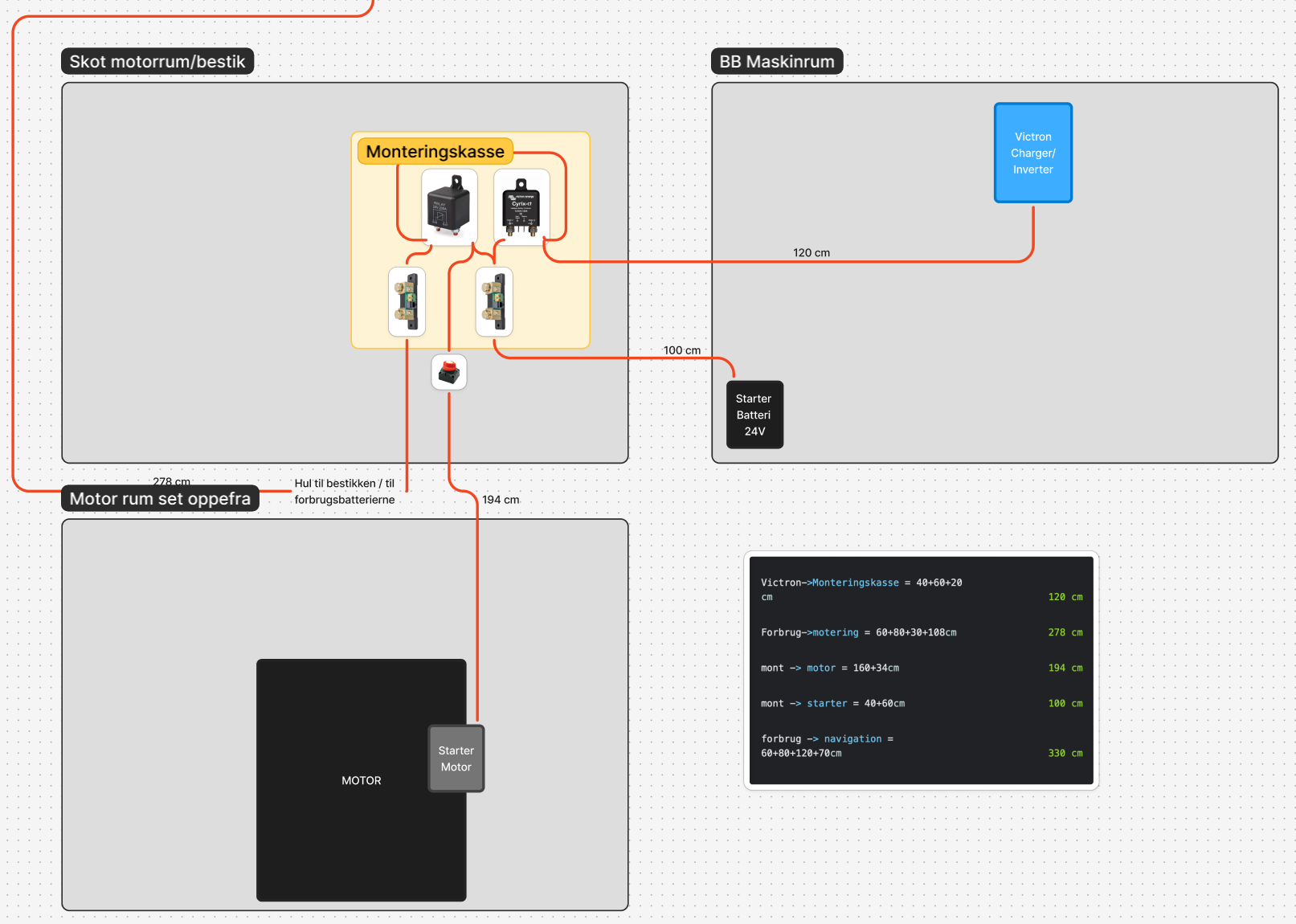Screen dimensions: 1296x924
Task: Select the Motor rum set oppefra title
Action: click(x=160, y=499)
